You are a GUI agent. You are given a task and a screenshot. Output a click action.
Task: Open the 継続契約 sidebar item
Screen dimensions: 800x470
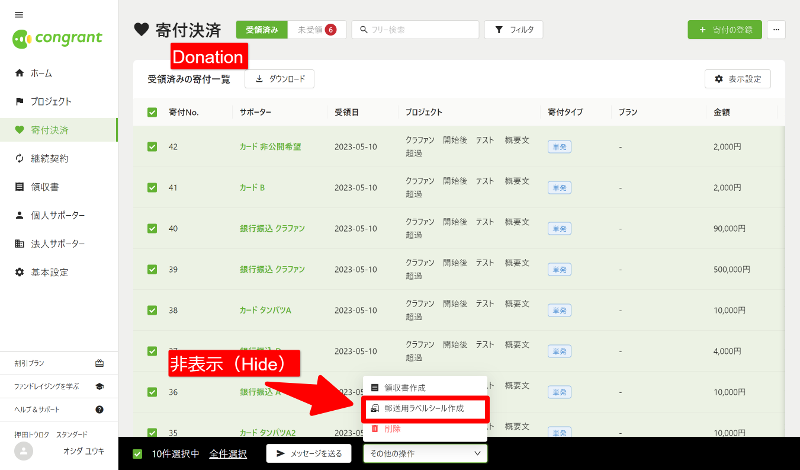(x=49, y=158)
